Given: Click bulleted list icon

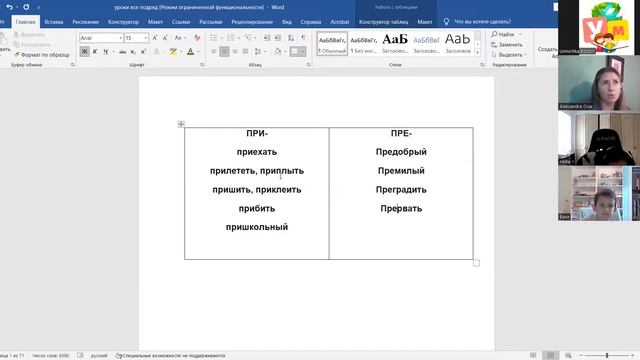Looking at the screenshot, I should pyautogui.click(x=213, y=38).
